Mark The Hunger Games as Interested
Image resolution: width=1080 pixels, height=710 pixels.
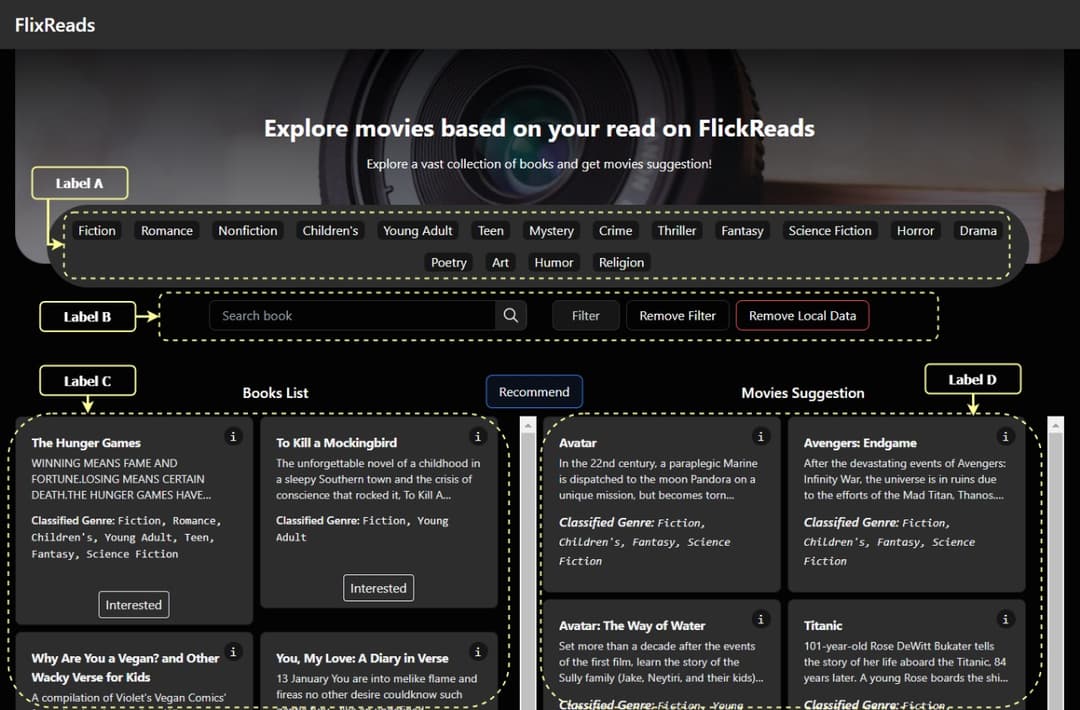pos(133,605)
